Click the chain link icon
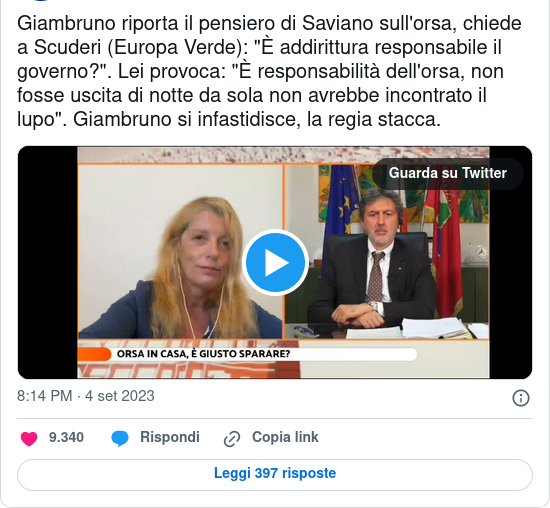550x508 pixels. click(232, 439)
